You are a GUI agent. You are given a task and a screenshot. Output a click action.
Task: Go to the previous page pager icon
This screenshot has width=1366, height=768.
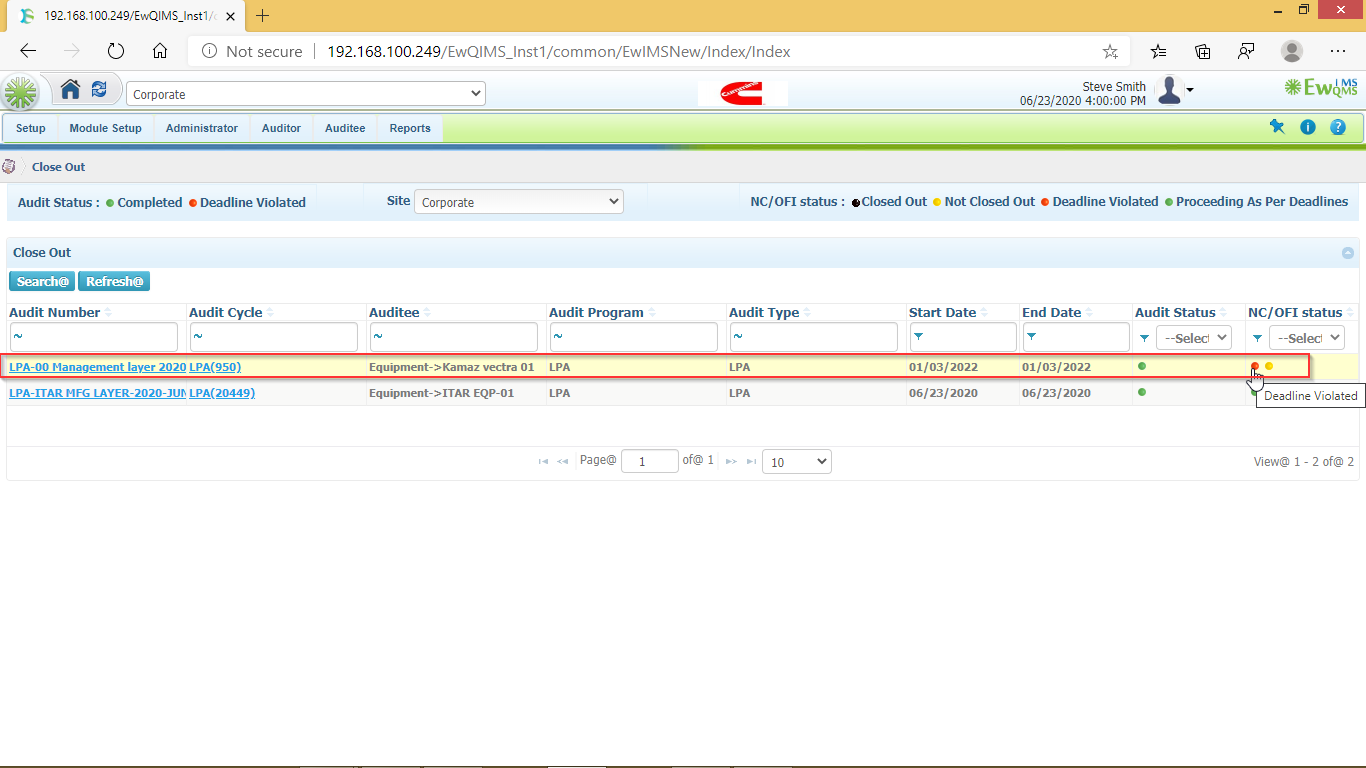[563, 461]
